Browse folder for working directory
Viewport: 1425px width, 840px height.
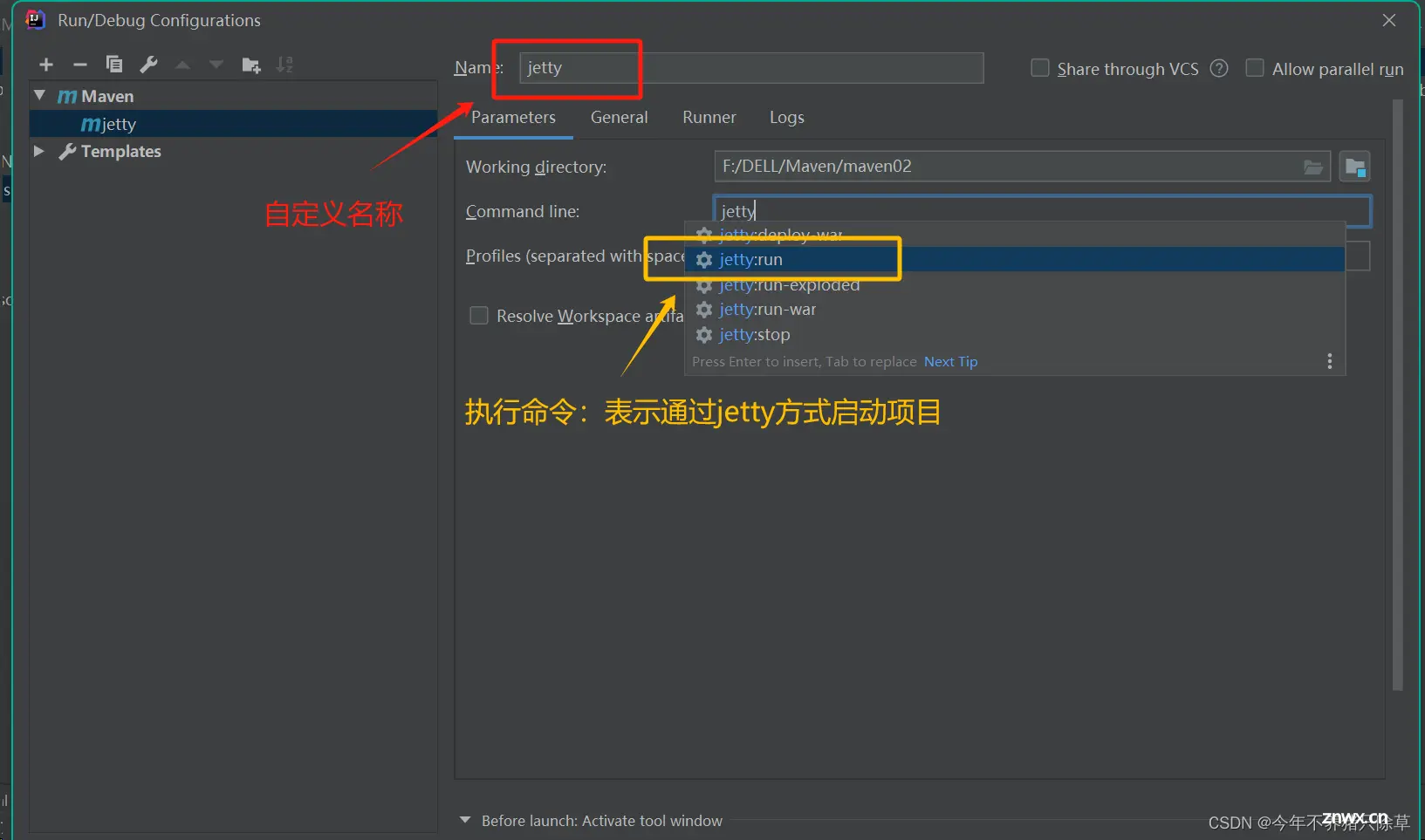coord(1313,167)
